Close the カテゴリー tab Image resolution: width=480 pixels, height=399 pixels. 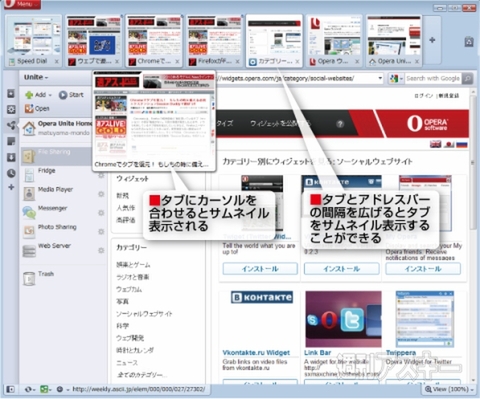(x=297, y=62)
